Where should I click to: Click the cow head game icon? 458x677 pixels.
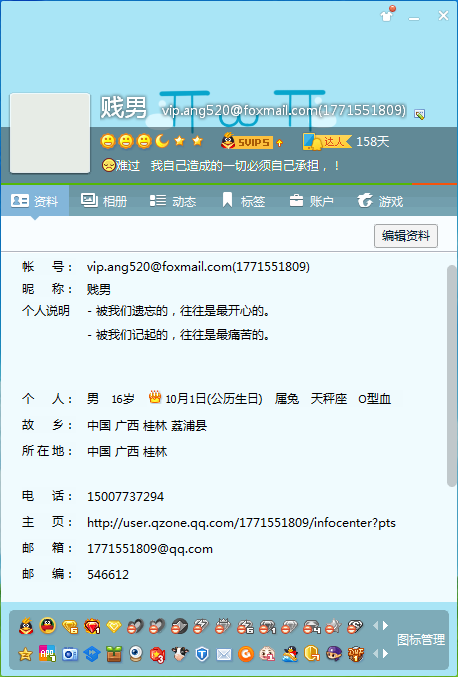(180, 654)
